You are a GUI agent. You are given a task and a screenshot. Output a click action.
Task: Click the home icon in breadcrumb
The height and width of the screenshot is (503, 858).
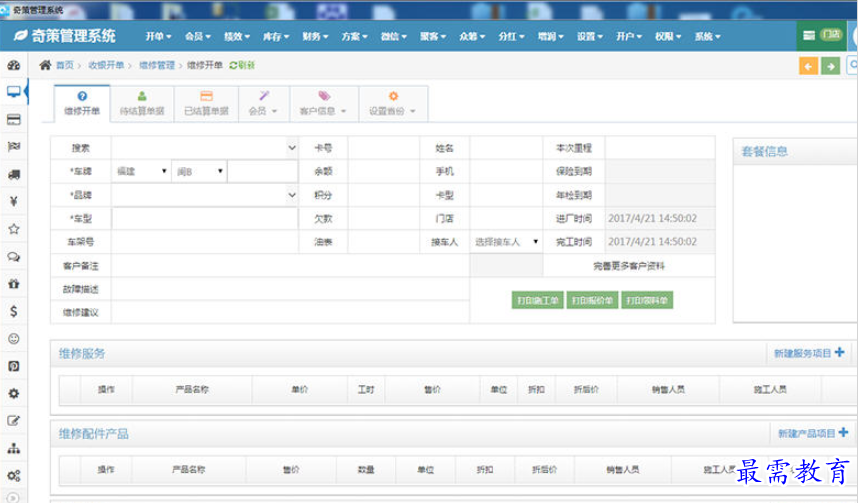pos(45,65)
